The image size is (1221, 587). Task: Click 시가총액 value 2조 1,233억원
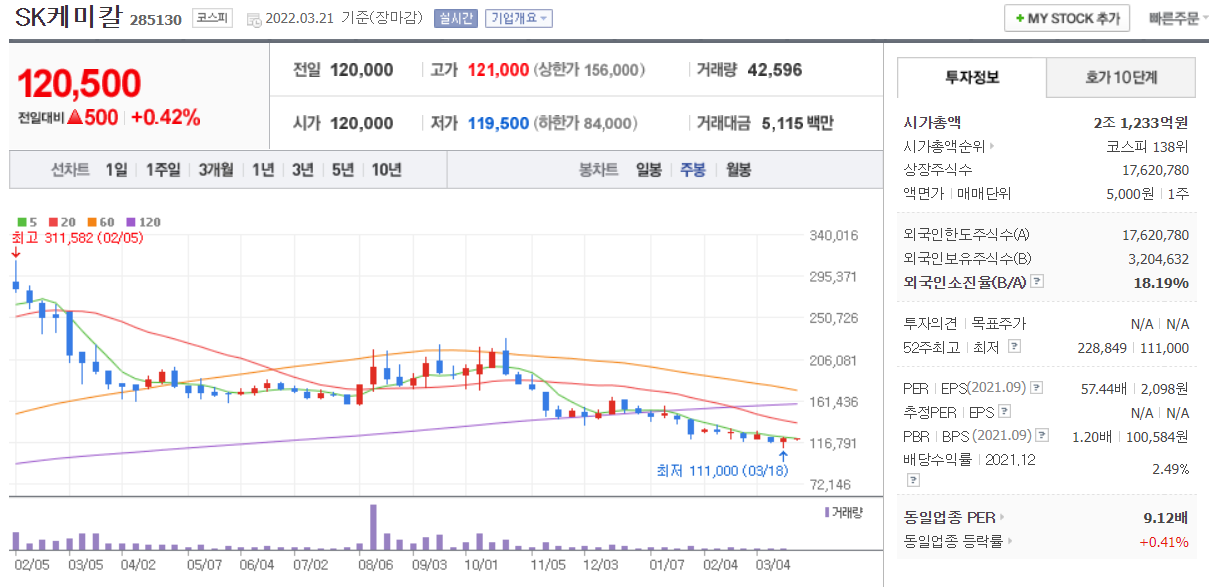tap(1141, 122)
